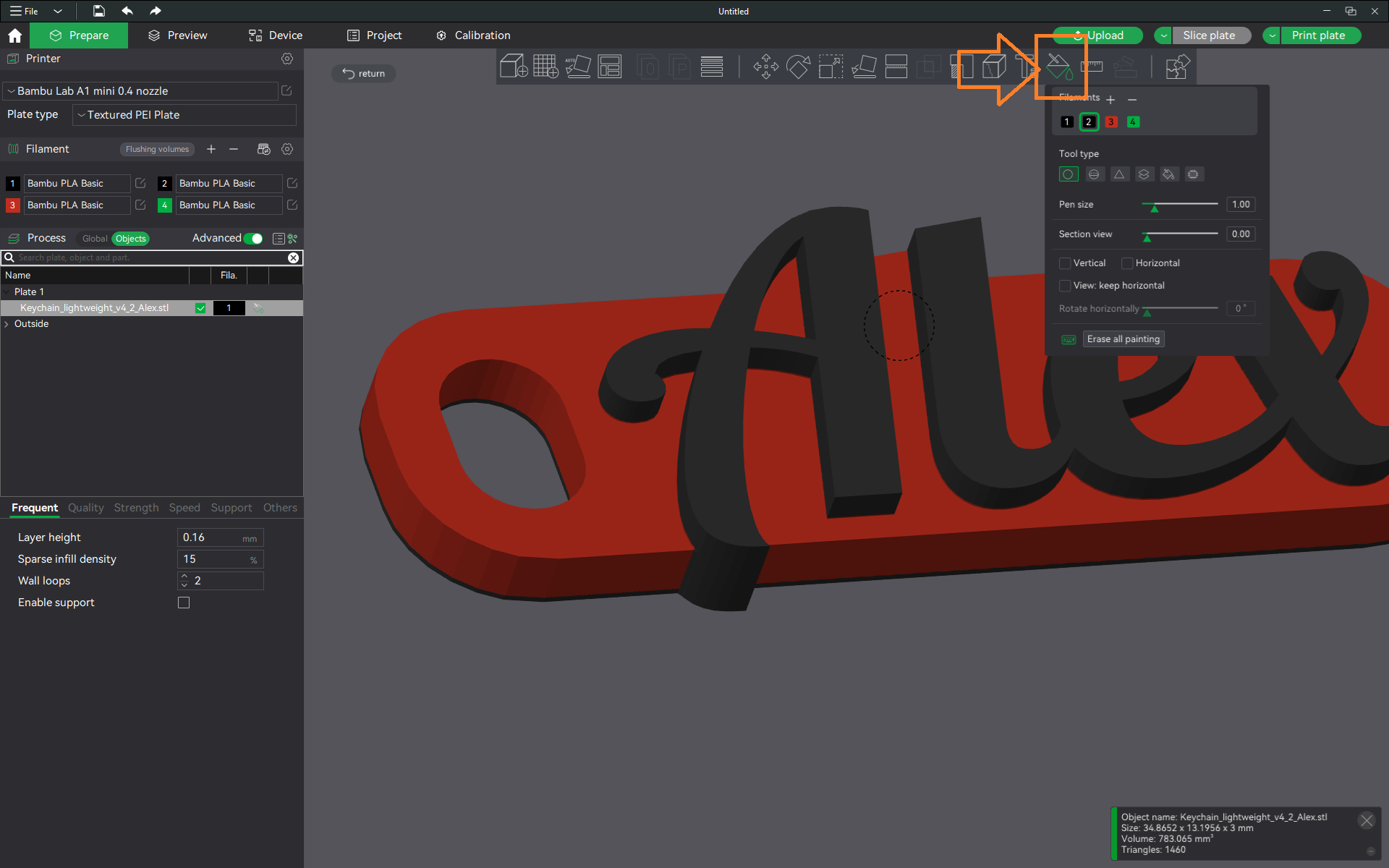
Task: Switch to the Device tab
Action: 276,35
